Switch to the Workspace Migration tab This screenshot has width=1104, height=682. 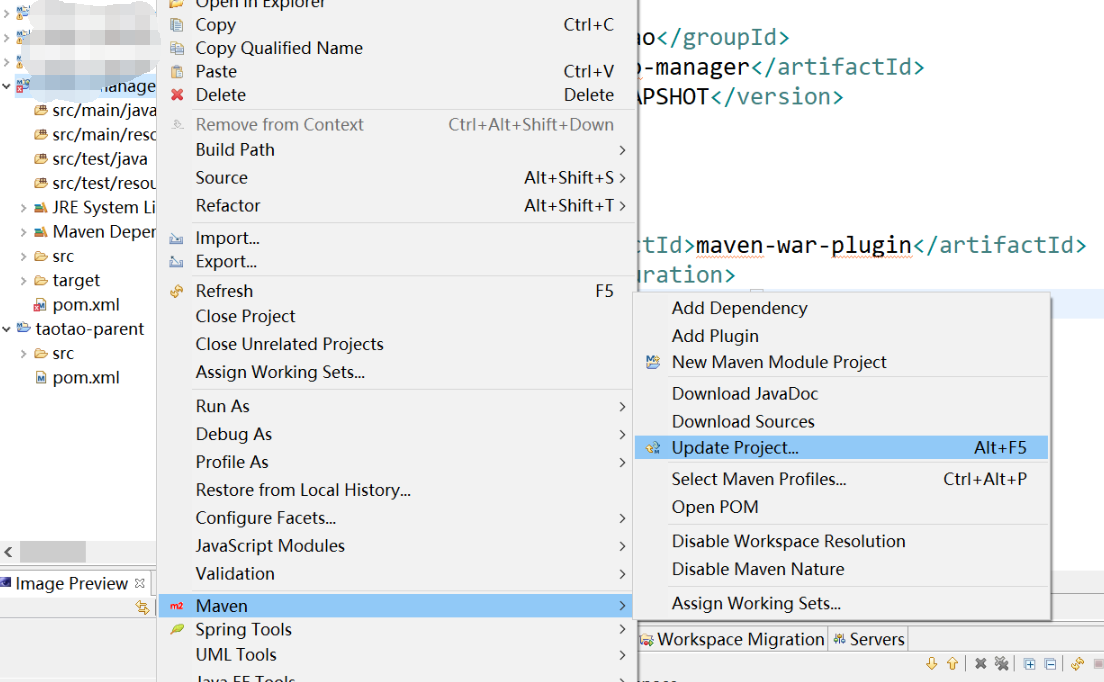pyautogui.click(x=733, y=639)
